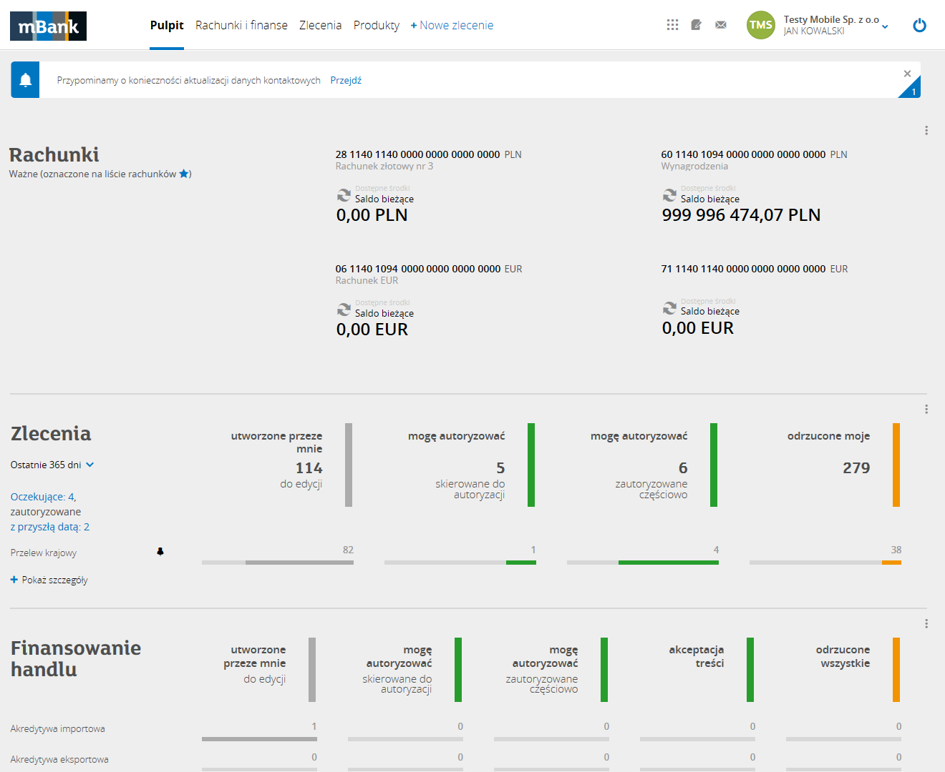Click Nowe zlecenie link

(452, 25)
